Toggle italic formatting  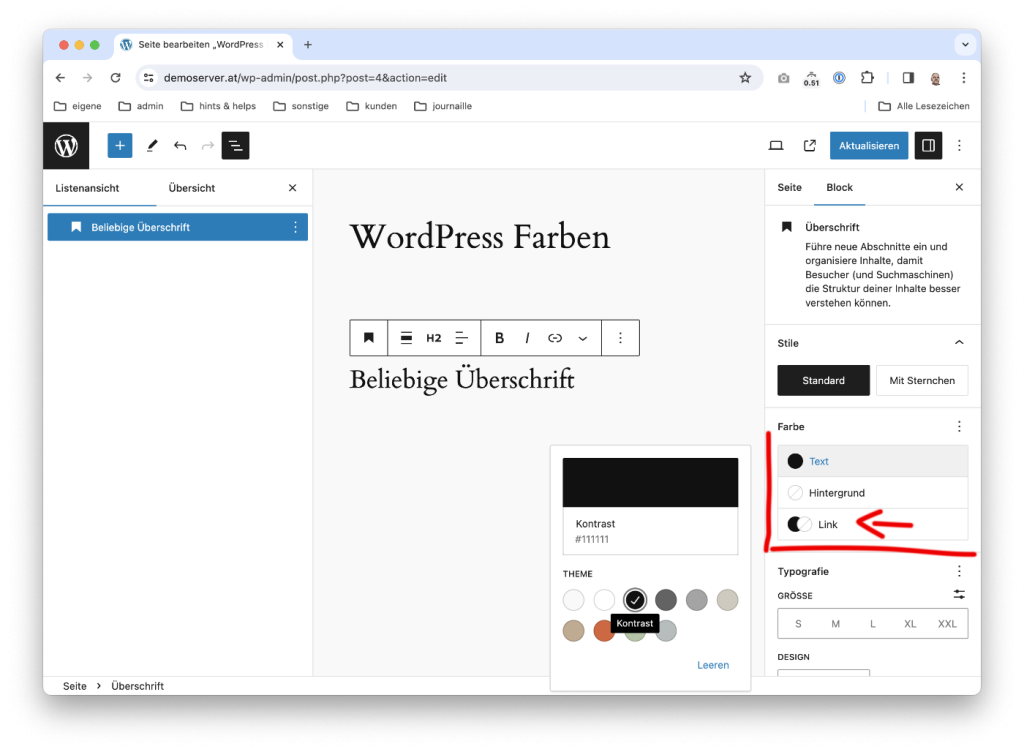[x=527, y=337]
